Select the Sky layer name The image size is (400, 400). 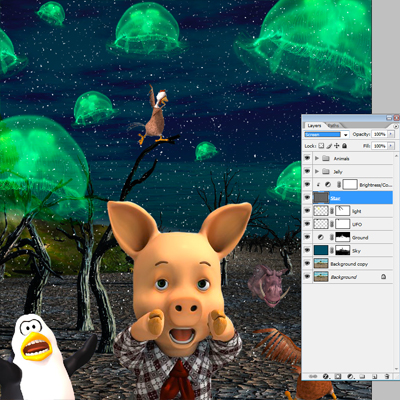[356, 251]
